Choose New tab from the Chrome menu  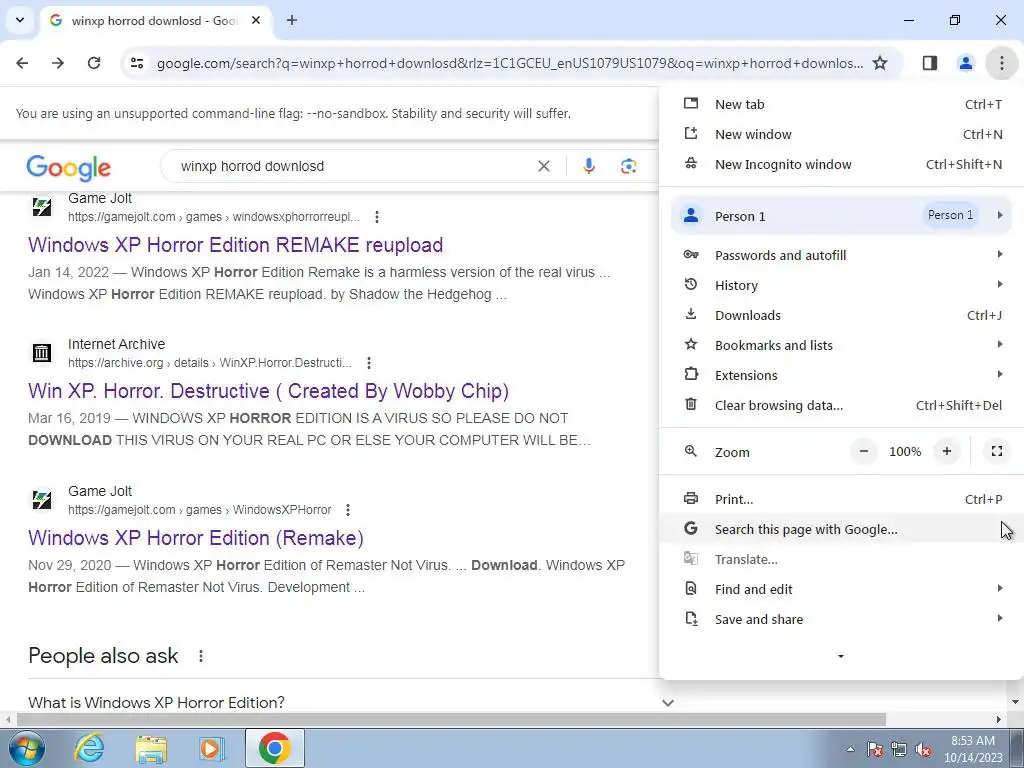point(841,104)
